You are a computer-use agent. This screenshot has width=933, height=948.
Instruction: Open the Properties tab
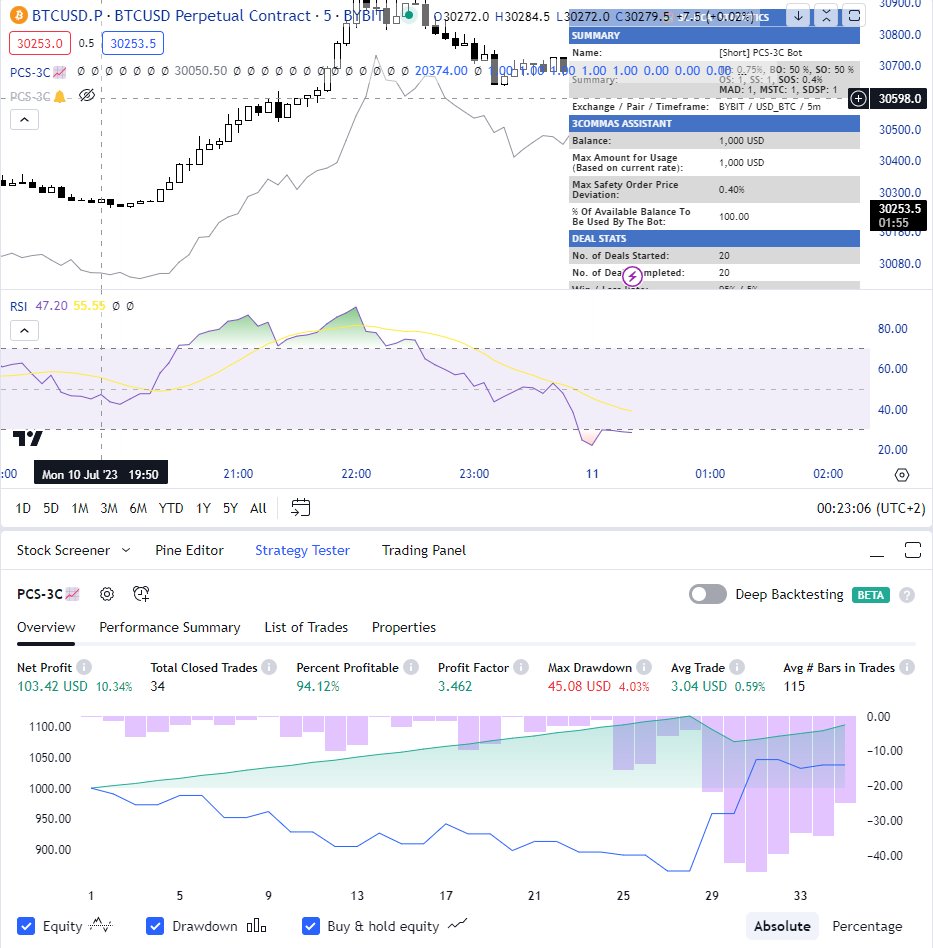pyautogui.click(x=404, y=628)
